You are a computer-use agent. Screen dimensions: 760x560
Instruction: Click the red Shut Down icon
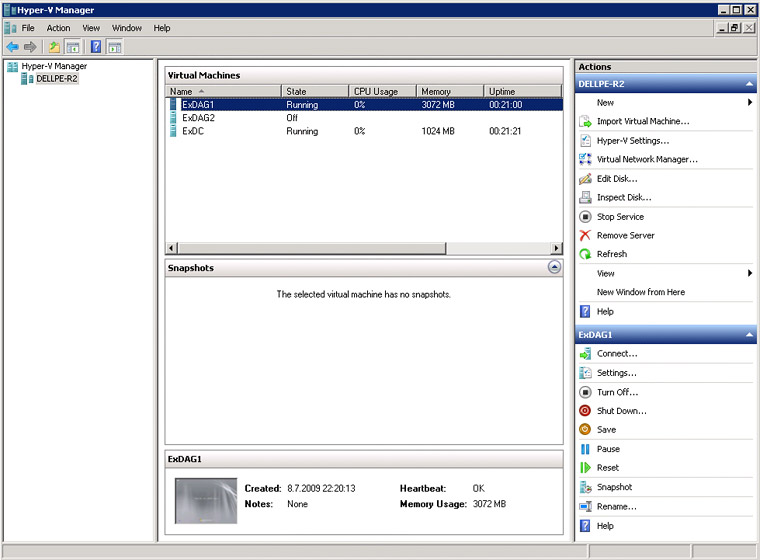coord(585,411)
